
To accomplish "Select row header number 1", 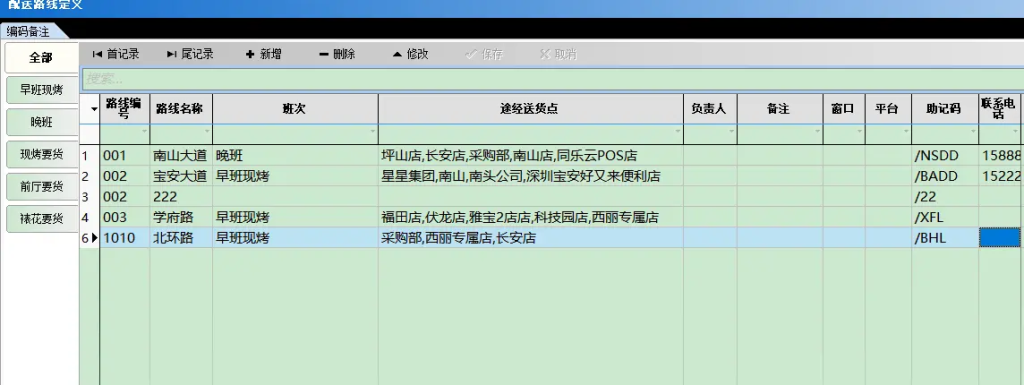I will tap(89, 155).
